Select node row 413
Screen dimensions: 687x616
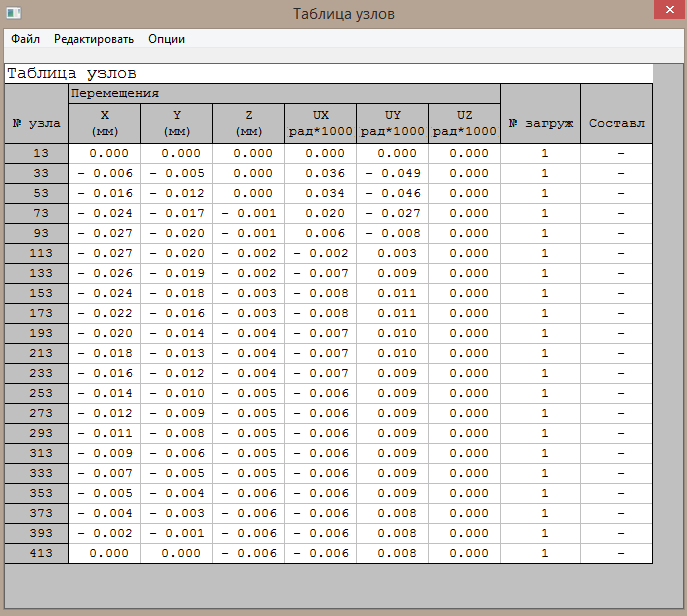[36, 553]
